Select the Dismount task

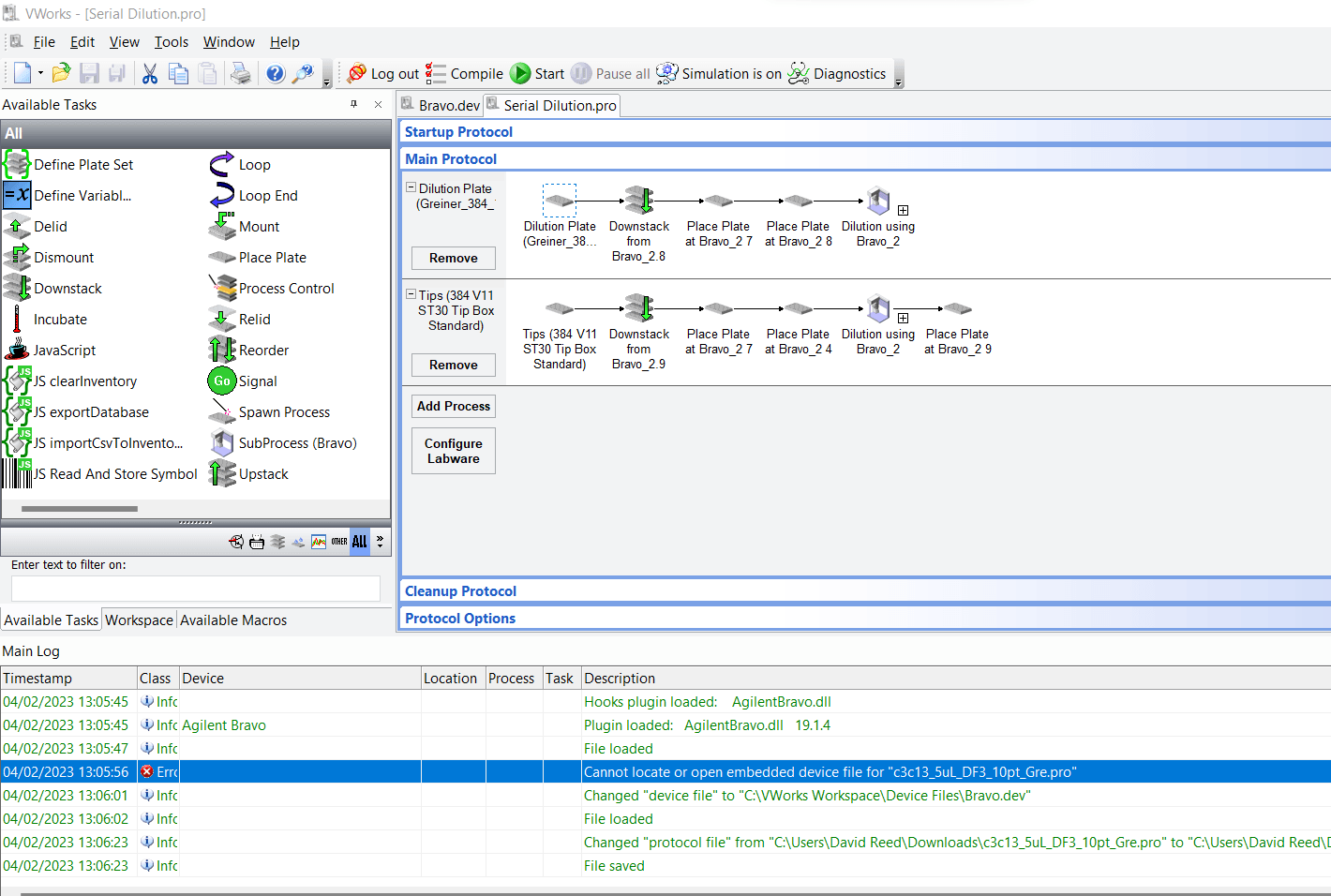pos(49,258)
